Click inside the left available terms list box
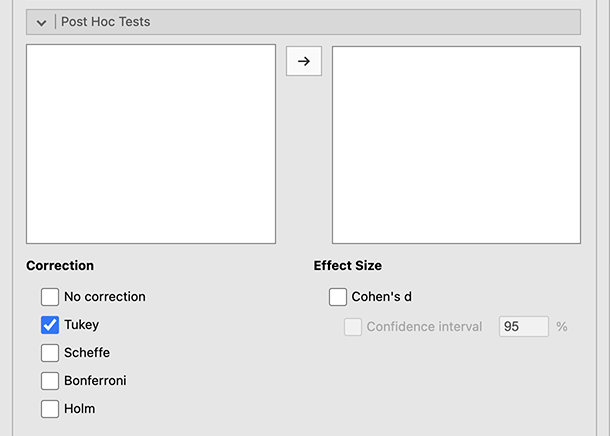 (150, 143)
